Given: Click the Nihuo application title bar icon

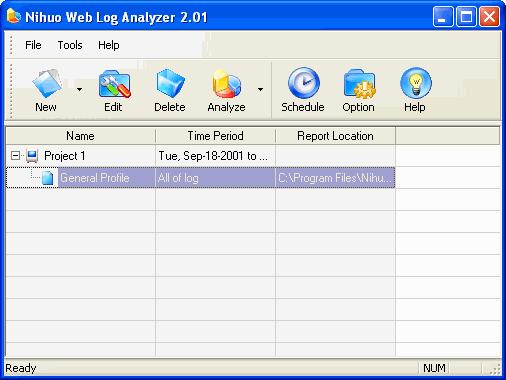Looking at the screenshot, I should pyautogui.click(x=13, y=16).
